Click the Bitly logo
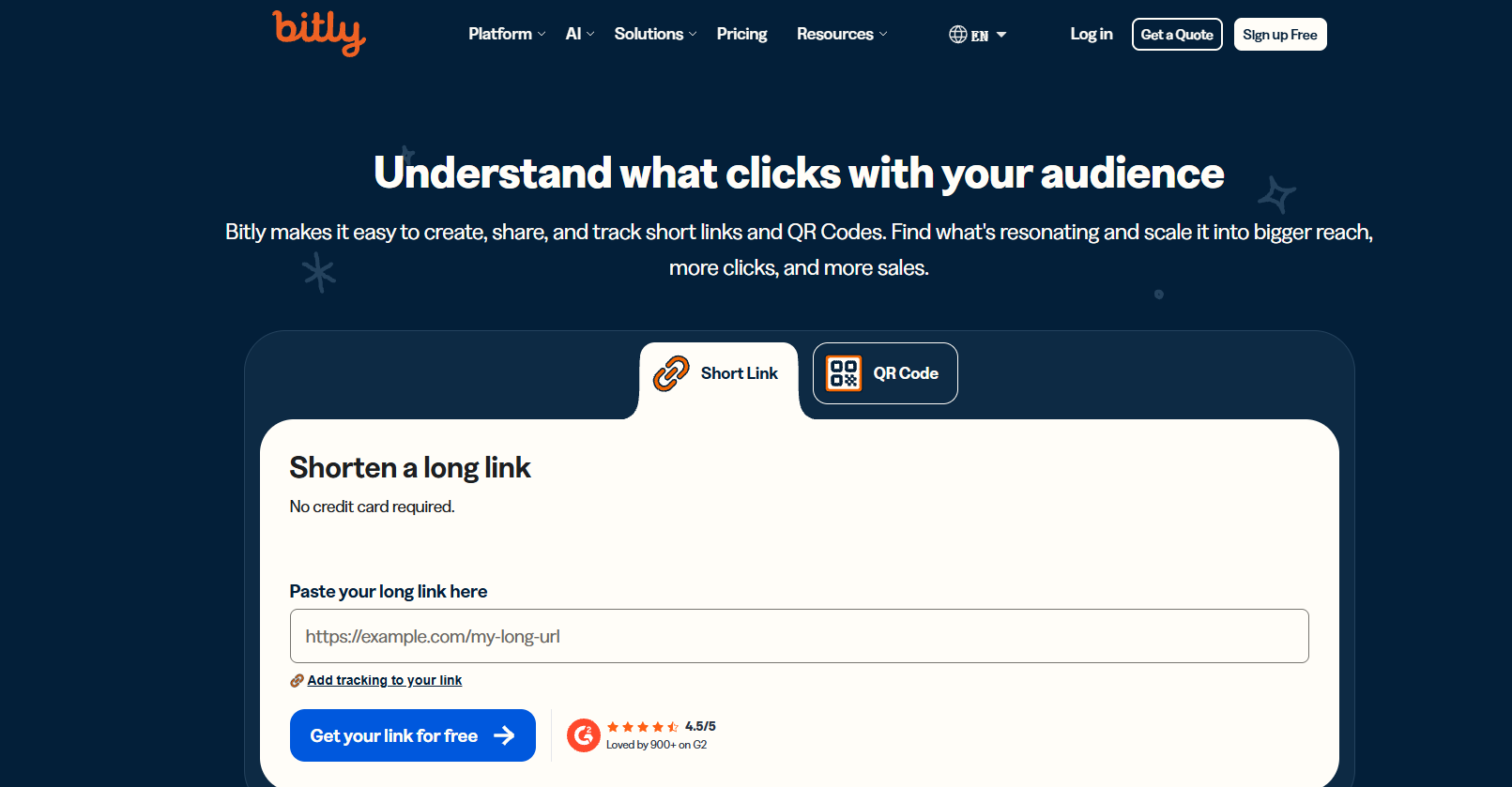This screenshot has height=787, width=1512. click(x=319, y=33)
